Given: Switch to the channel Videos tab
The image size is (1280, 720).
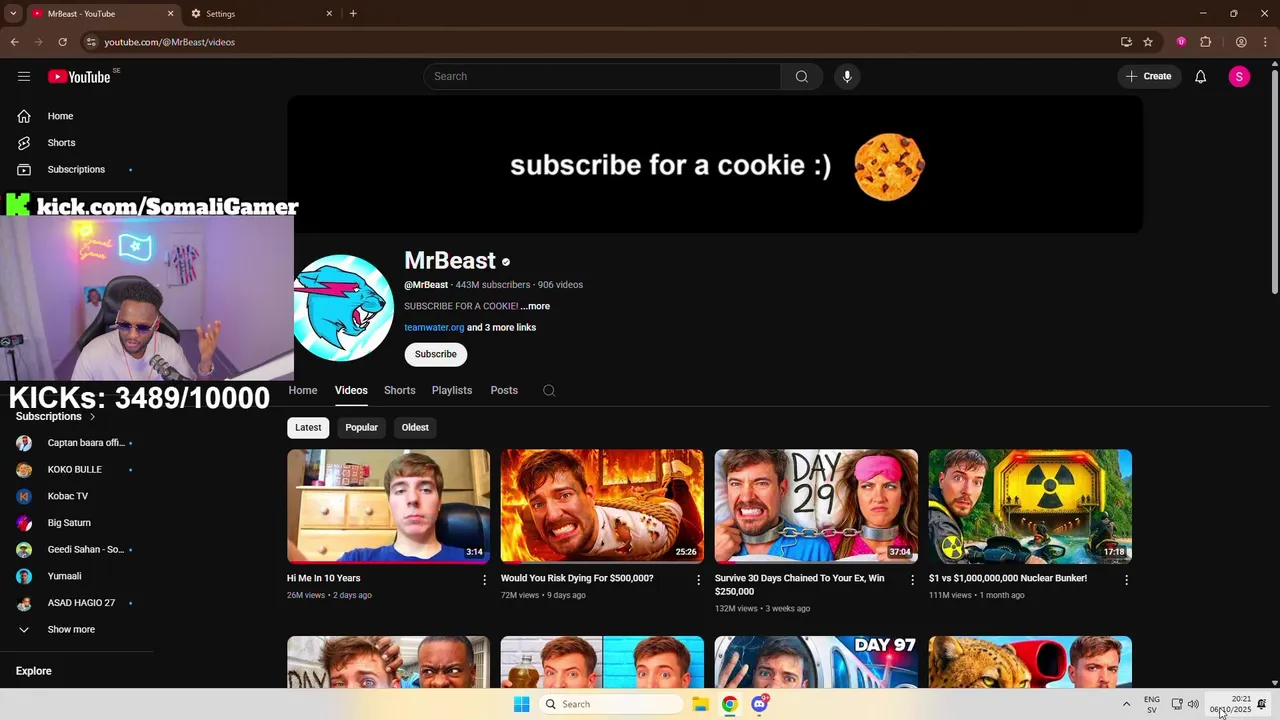Looking at the screenshot, I should (351, 390).
